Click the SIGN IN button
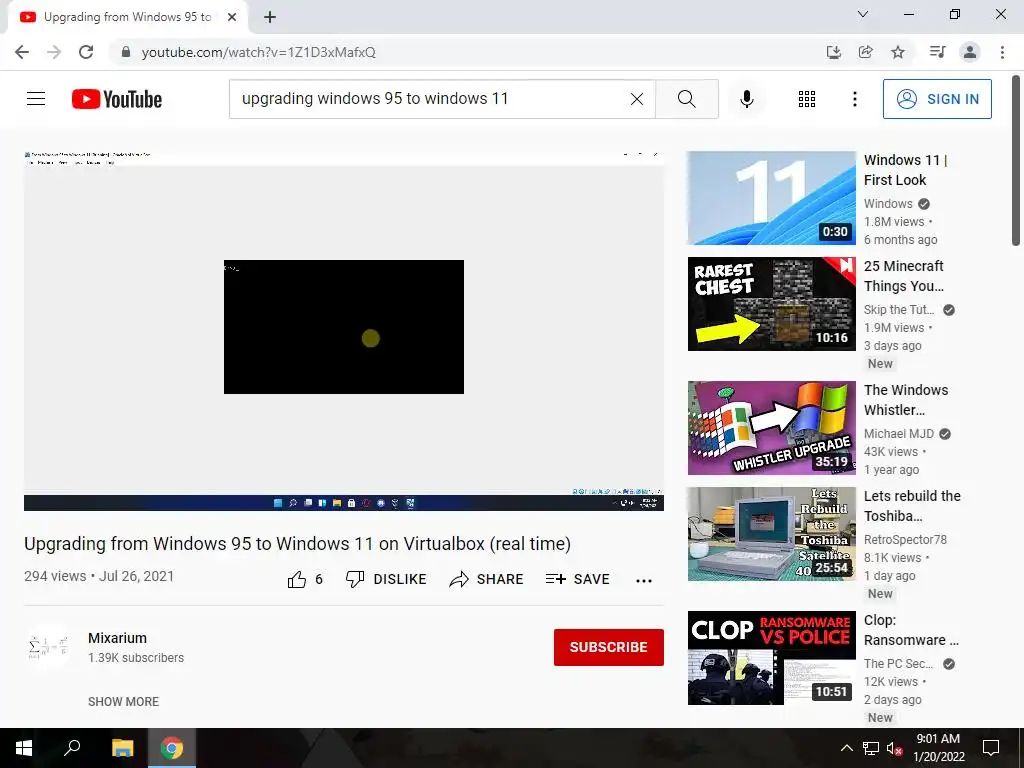The image size is (1024, 768). (937, 99)
